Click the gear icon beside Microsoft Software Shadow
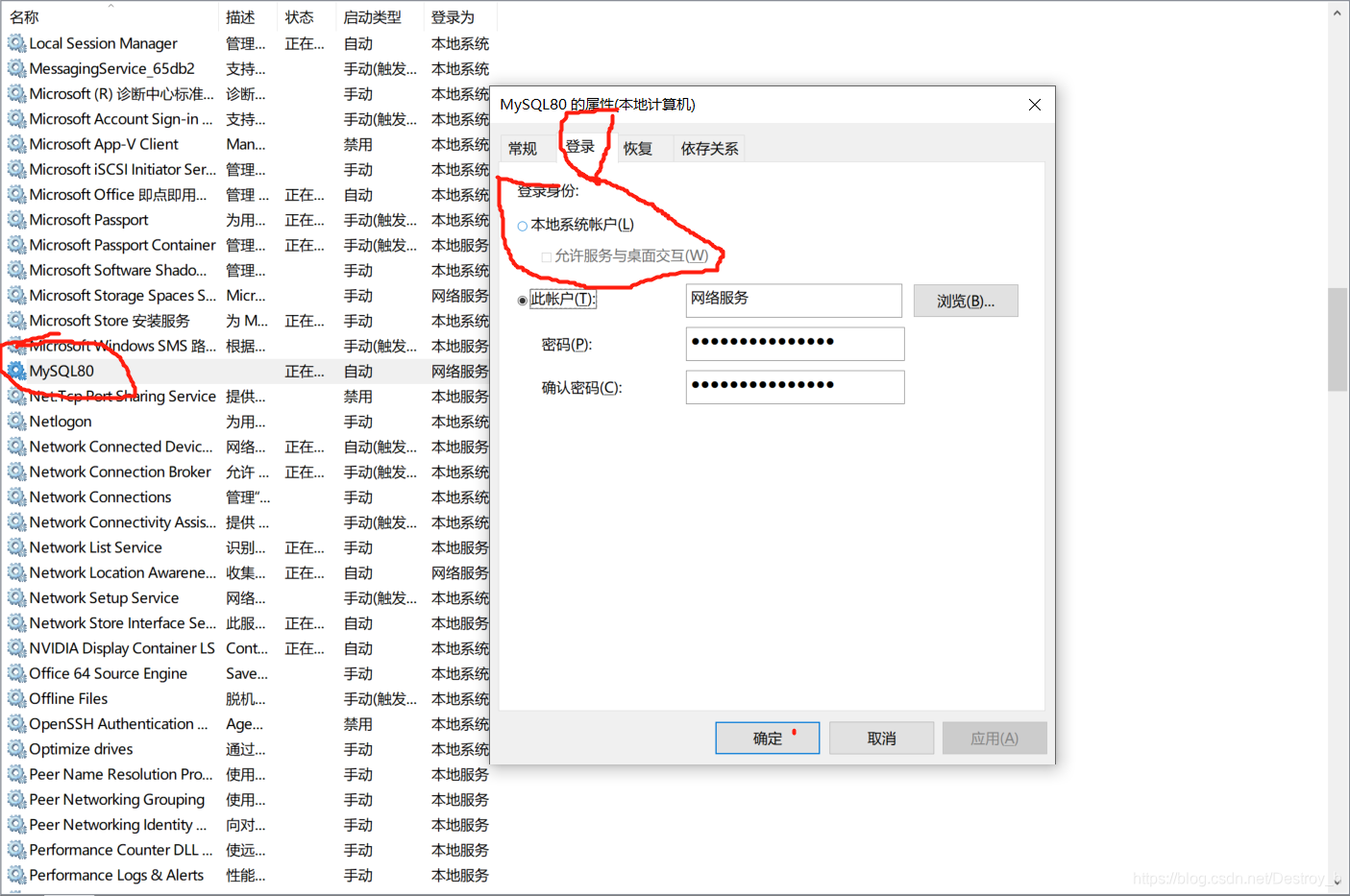1350x896 pixels. [16, 270]
